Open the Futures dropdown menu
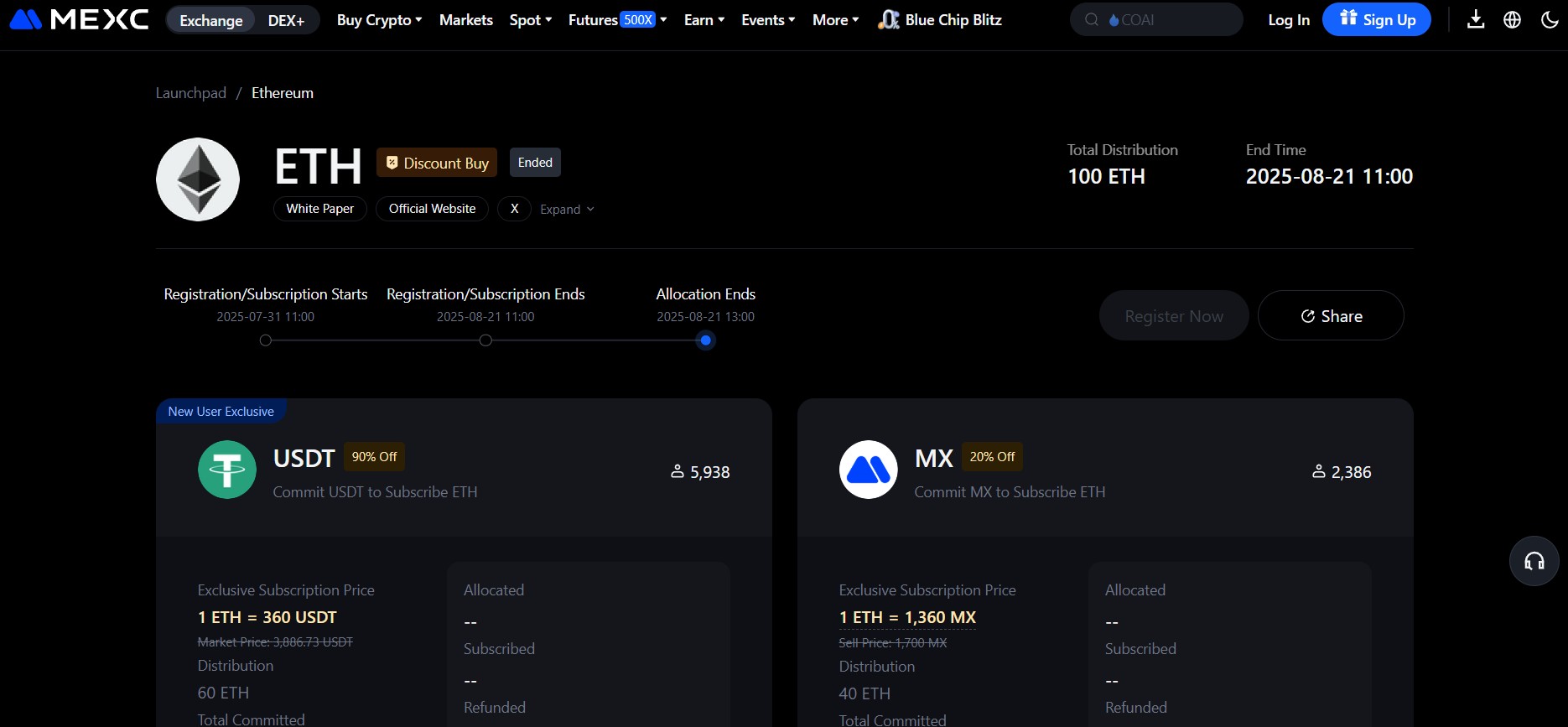 coord(618,19)
